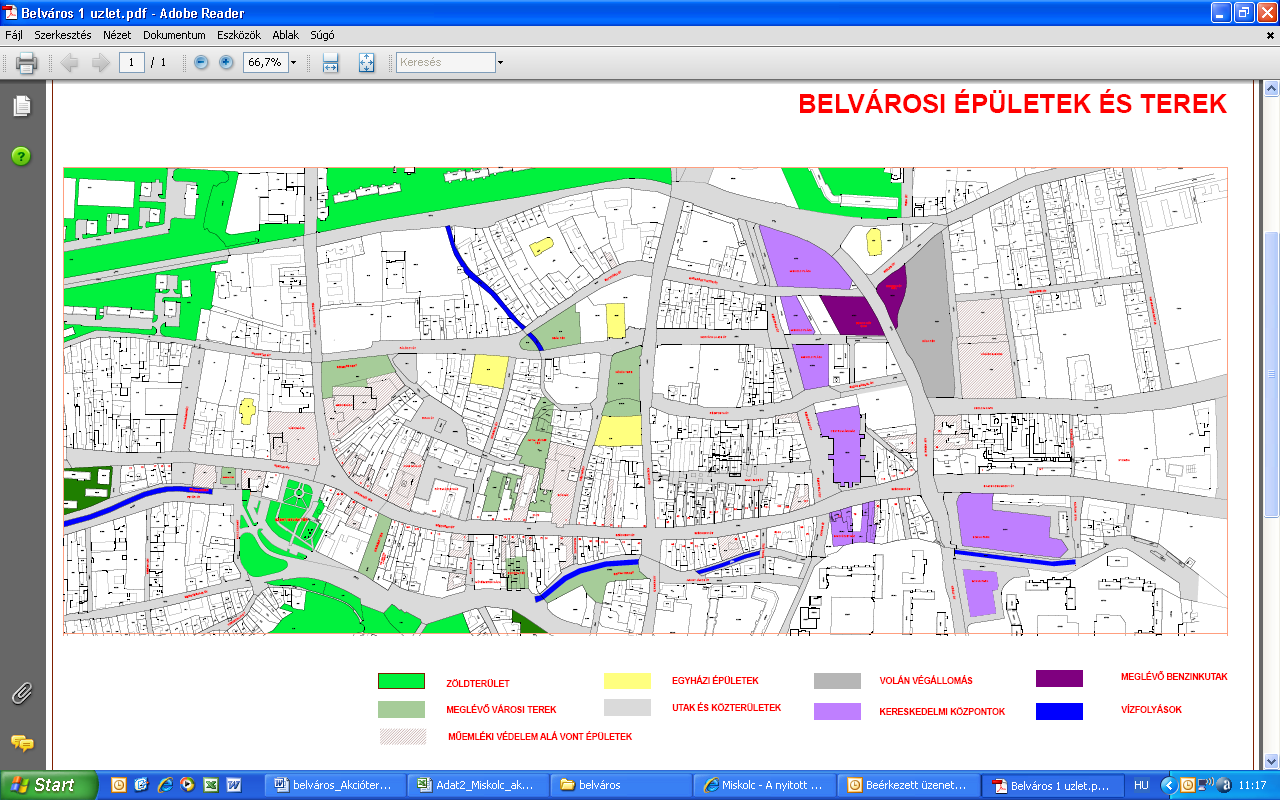Click Belváros 1 uzlet.pdf taskbar button
Image resolution: width=1280 pixels, height=800 pixels.
pyautogui.click(x=1053, y=785)
